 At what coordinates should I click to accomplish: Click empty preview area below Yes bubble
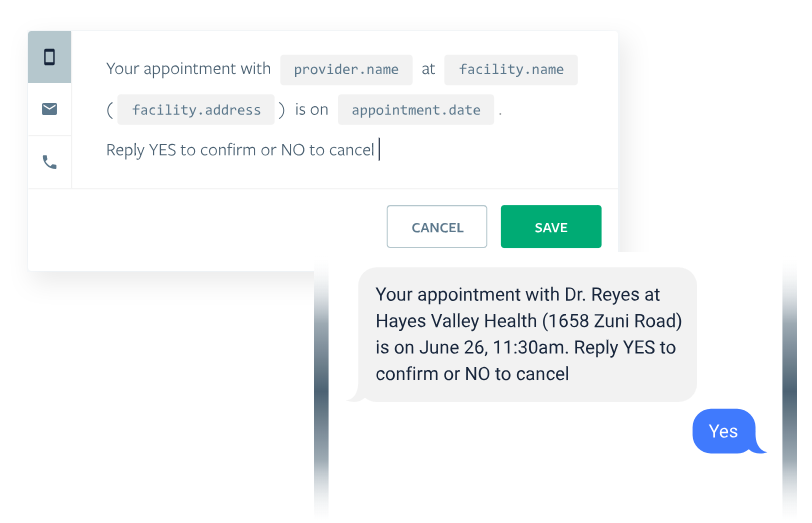click(555, 487)
